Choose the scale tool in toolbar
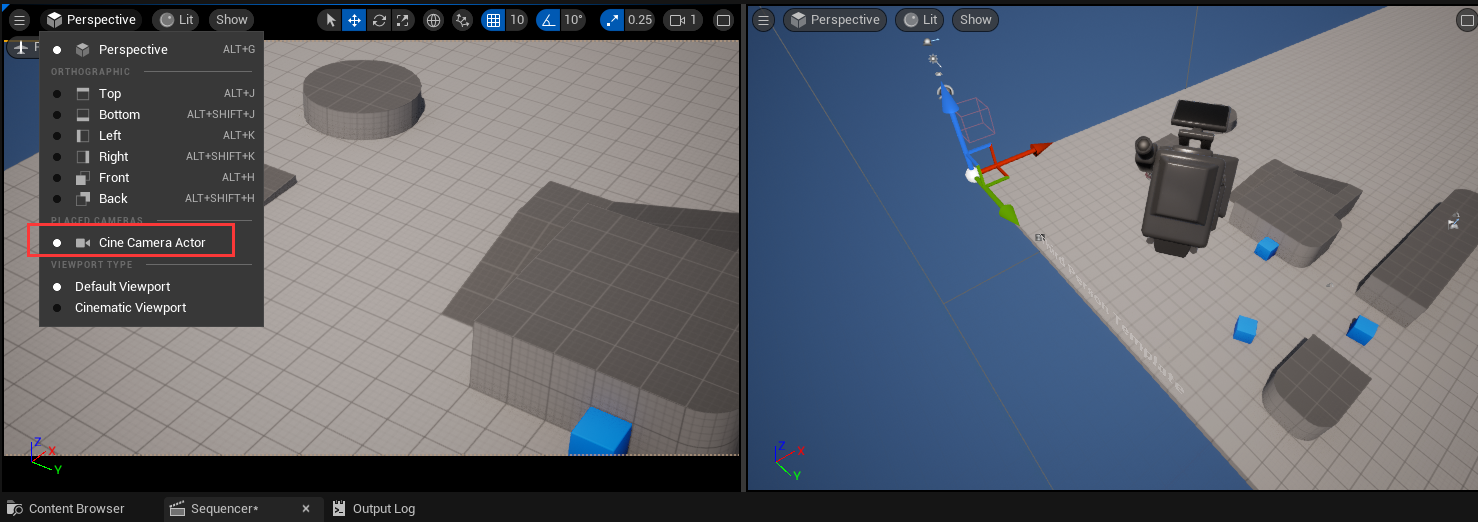1478x522 pixels. (402, 20)
